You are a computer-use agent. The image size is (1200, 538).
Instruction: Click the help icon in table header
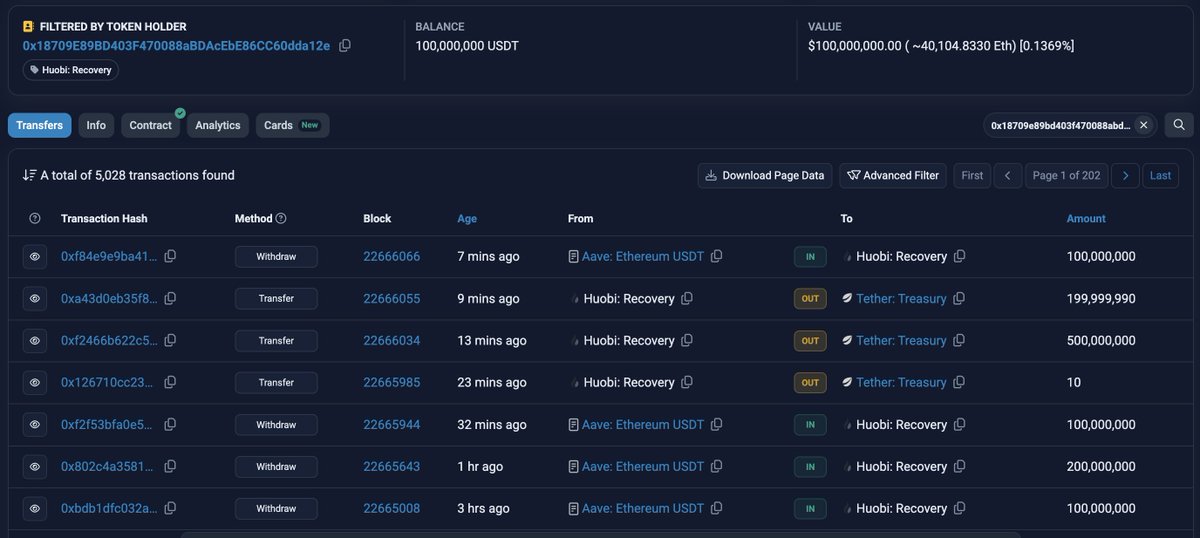[35, 218]
